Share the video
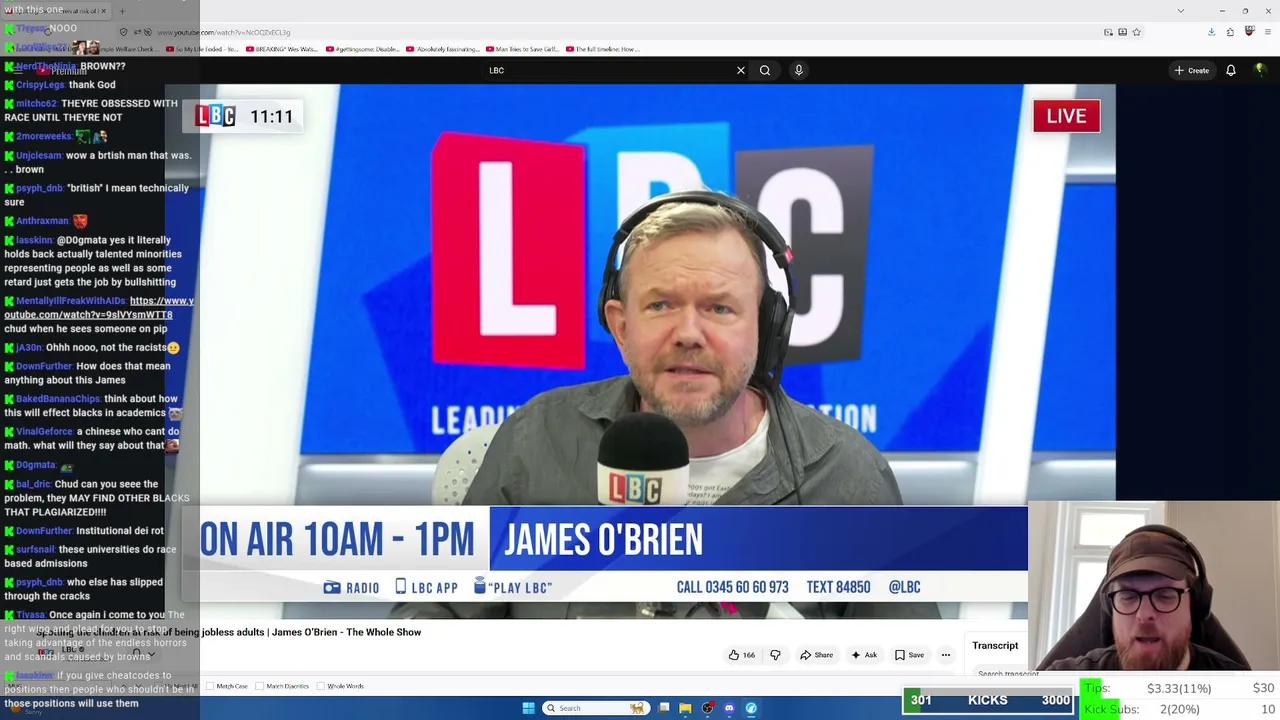The image size is (1280, 720). click(816, 655)
